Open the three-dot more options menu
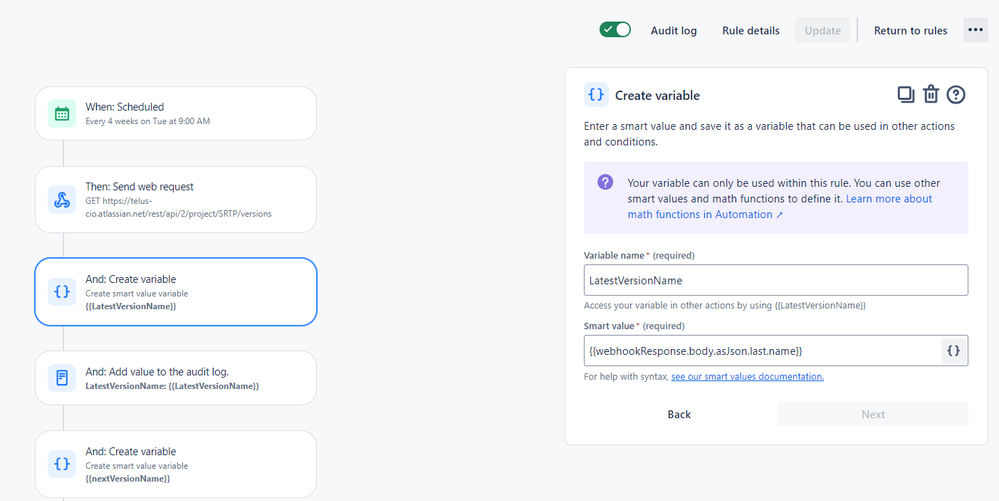 pyautogui.click(x=975, y=30)
